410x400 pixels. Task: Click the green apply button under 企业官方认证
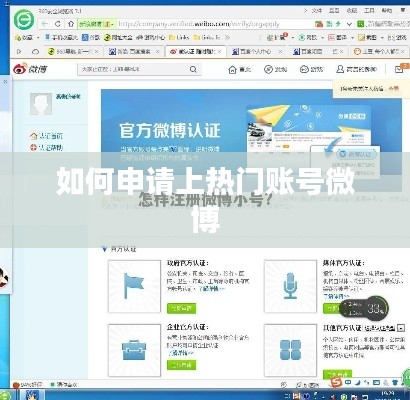pyautogui.click(x=181, y=365)
